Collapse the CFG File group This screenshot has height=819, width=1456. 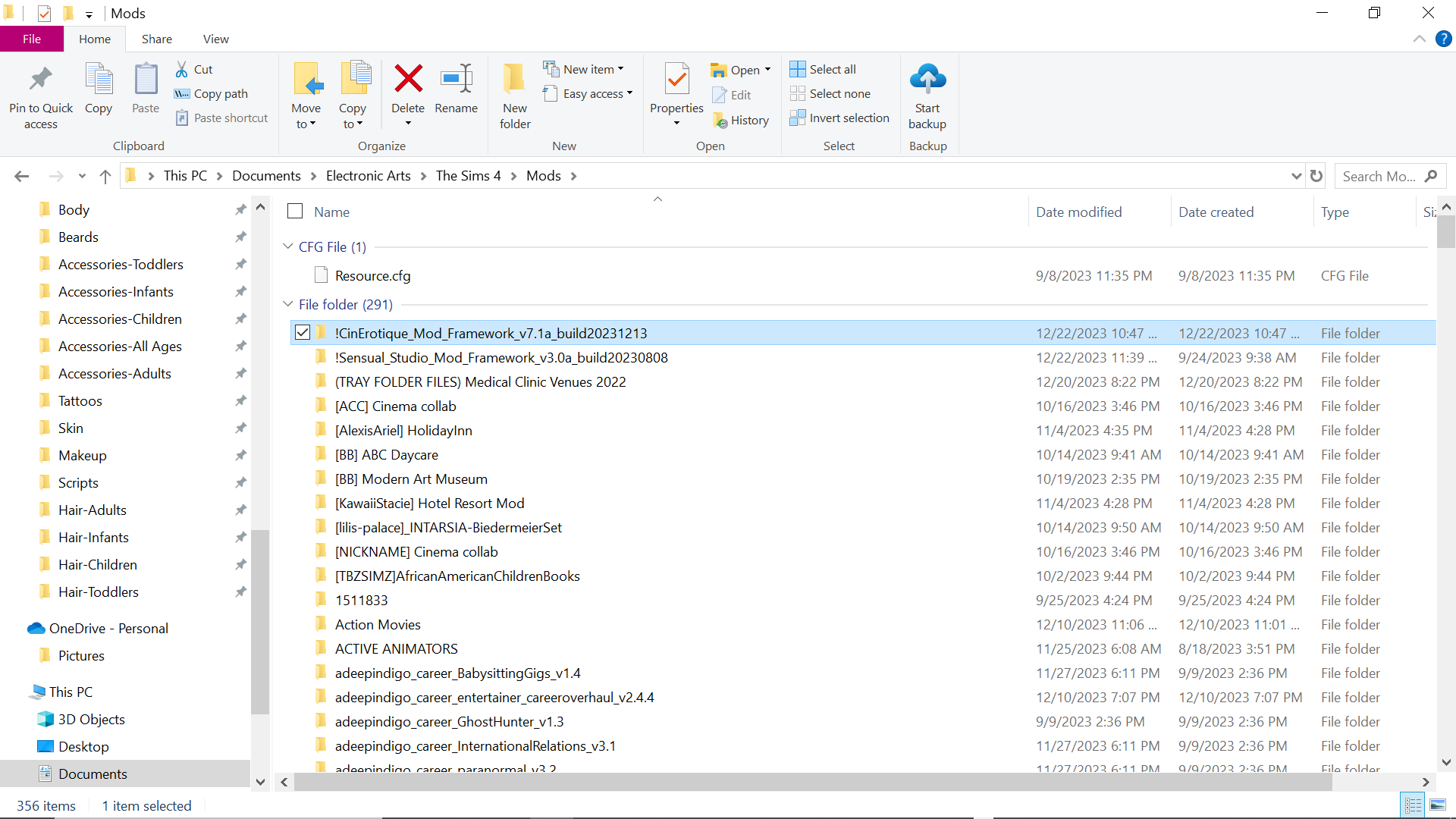point(288,246)
